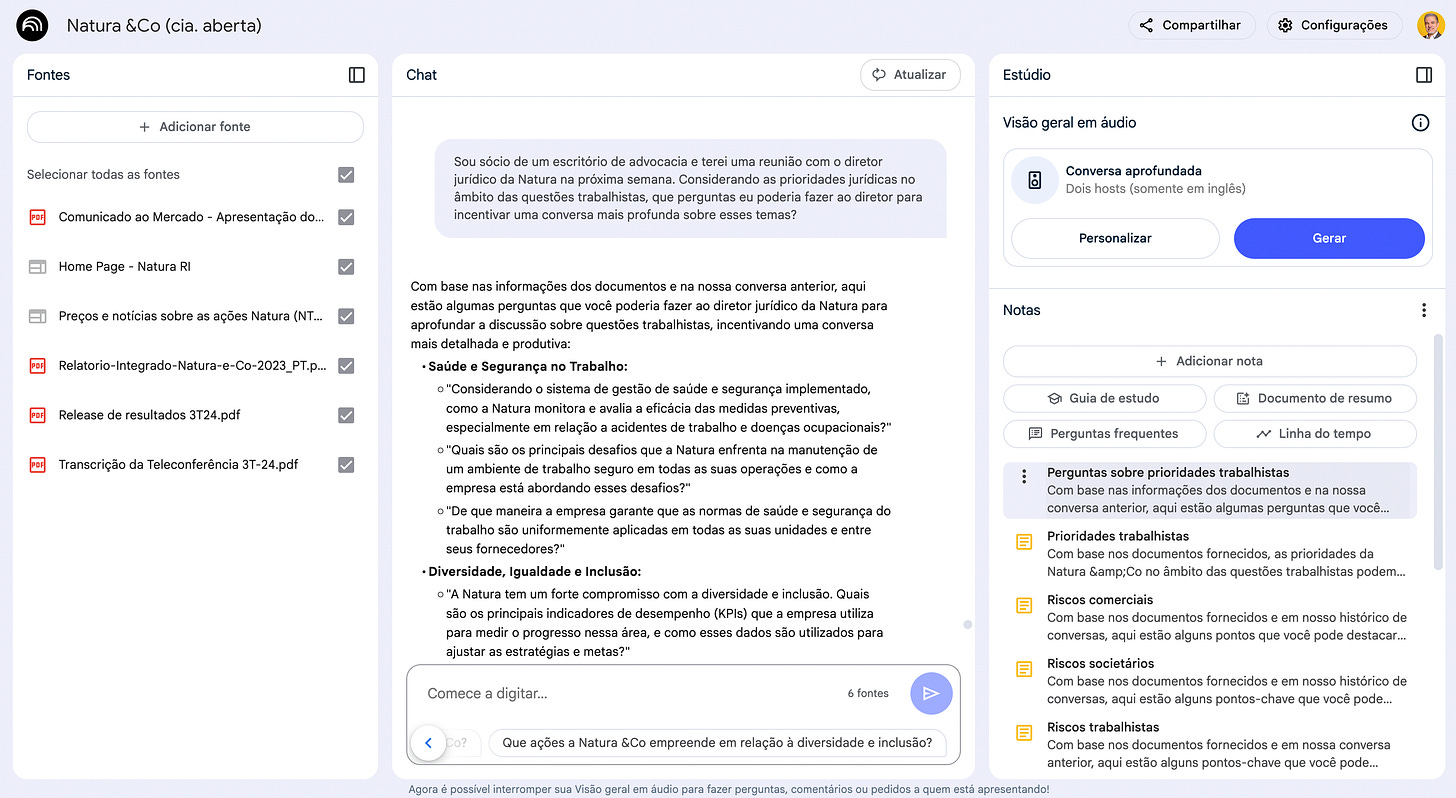Generate Linha do tempo

1315,434
